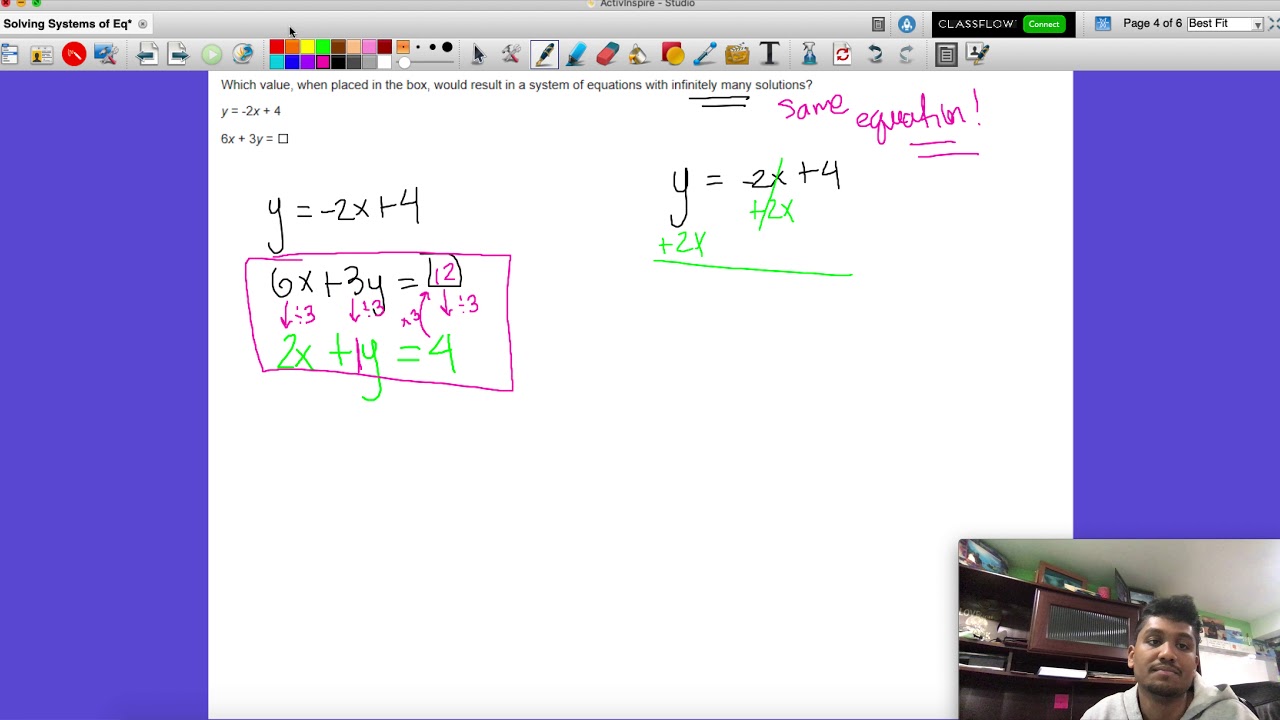The height and width of the screenshot is (720, 1280).
Task: Click the webcam video overlay
Action: 1119,630
